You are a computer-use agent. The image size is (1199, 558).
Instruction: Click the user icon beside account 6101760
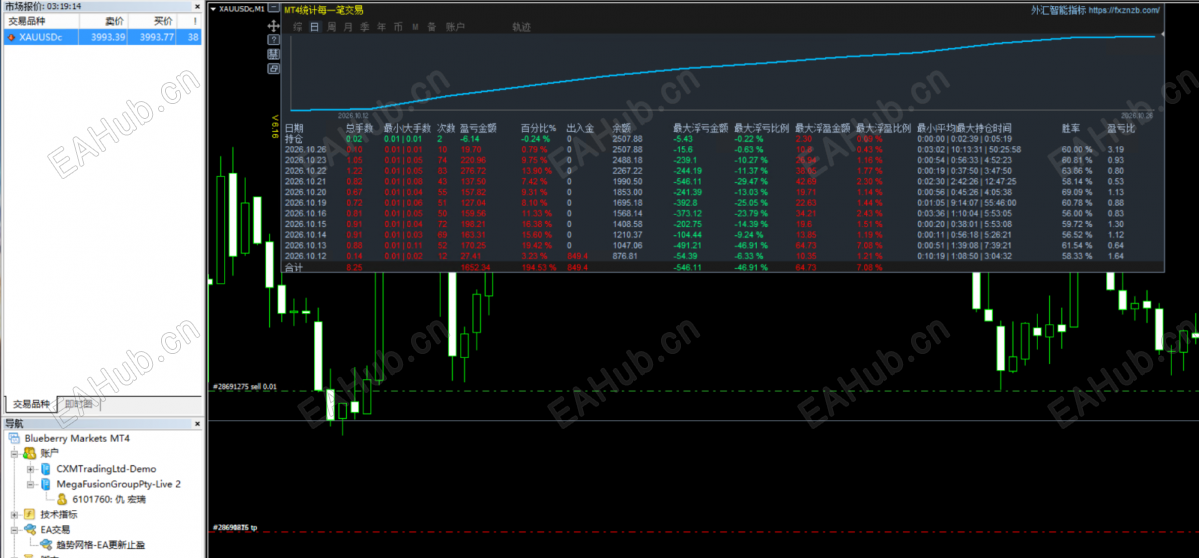point(62,499)
